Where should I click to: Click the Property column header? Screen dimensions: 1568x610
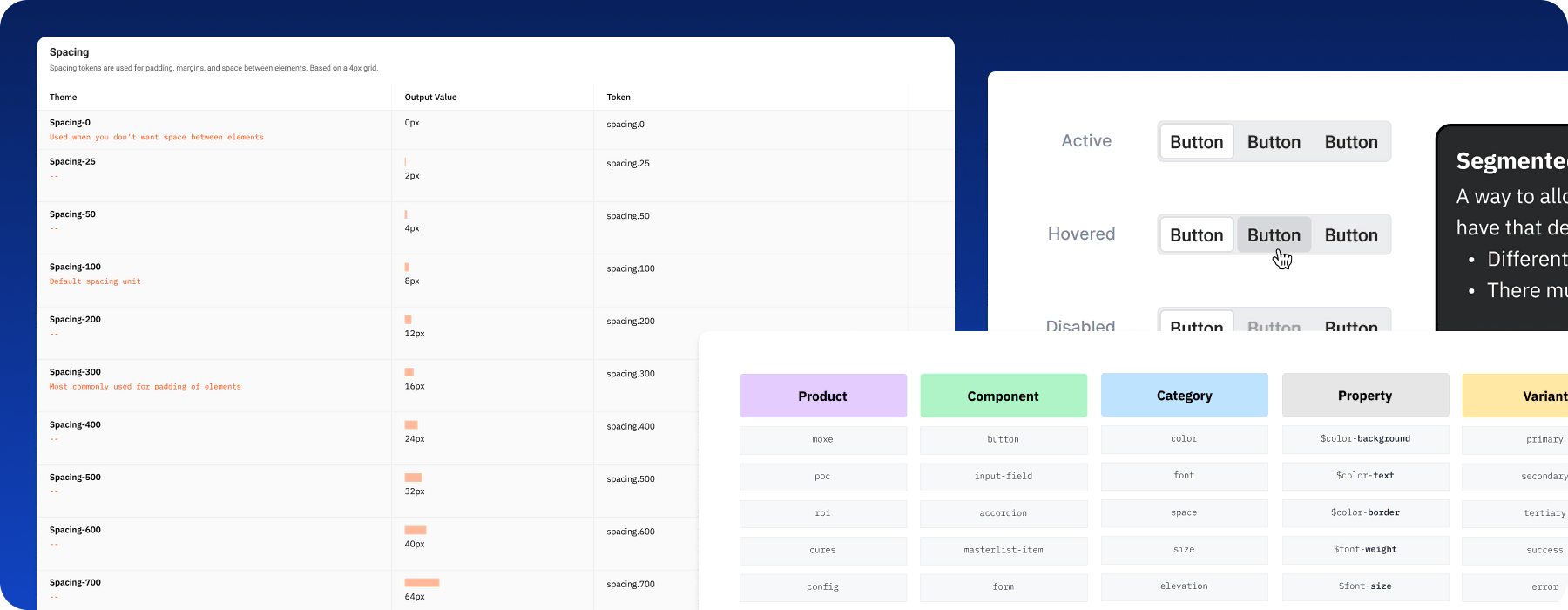click(x=1365, y=396)
